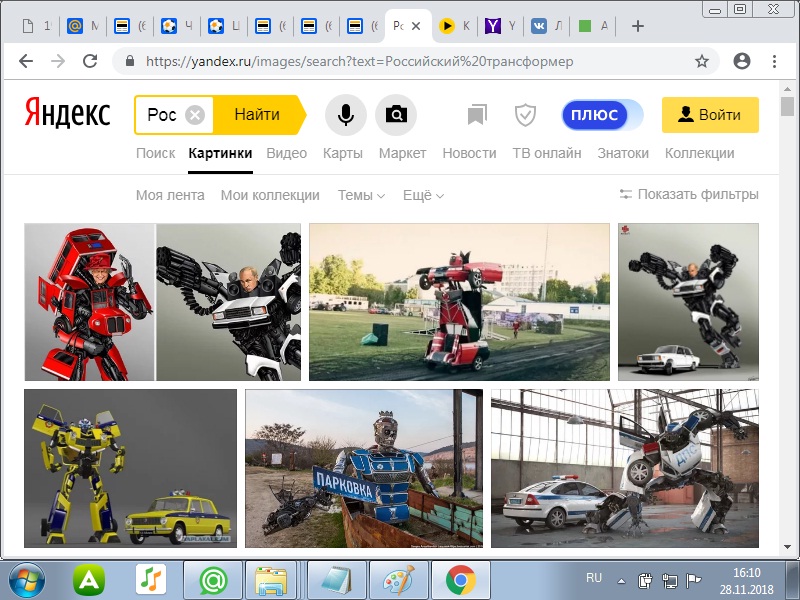This screenshot has height=600, width=800.
Task: Open Windows Explorer folder in taskbar
Action: coord(271,580)
